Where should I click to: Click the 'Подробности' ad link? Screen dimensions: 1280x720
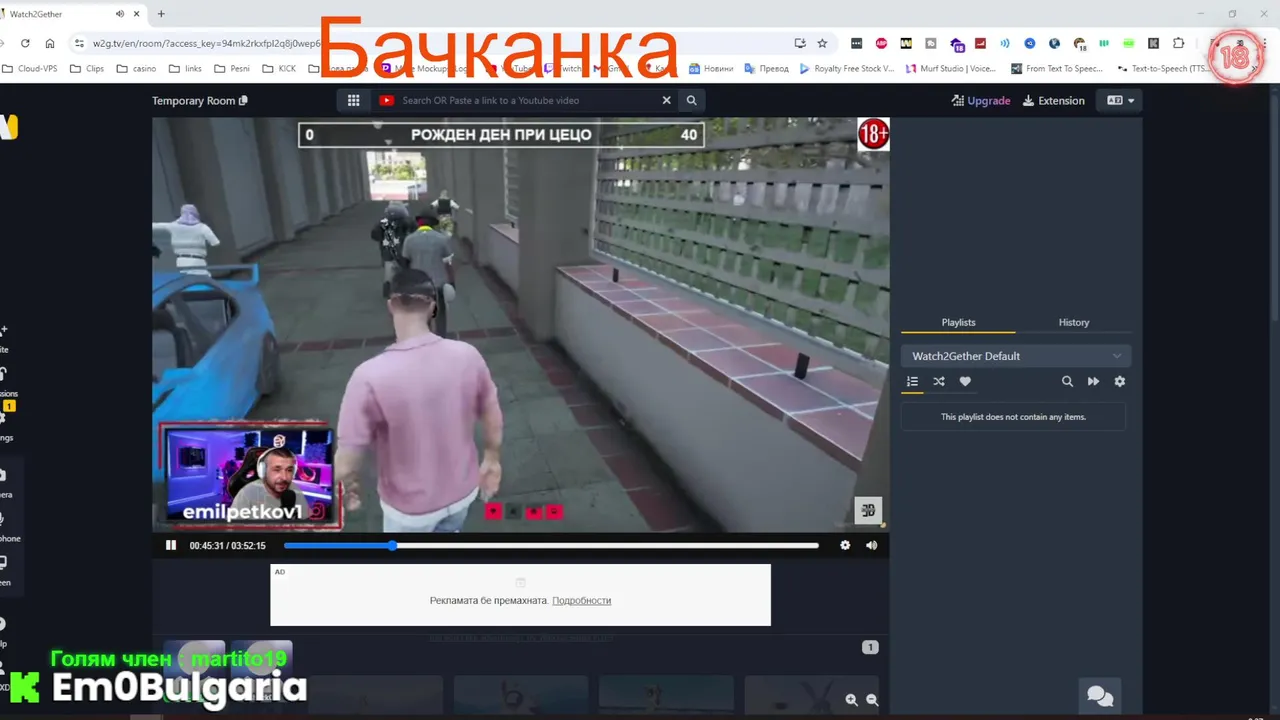pyautogui.click(x=581, y=600)
